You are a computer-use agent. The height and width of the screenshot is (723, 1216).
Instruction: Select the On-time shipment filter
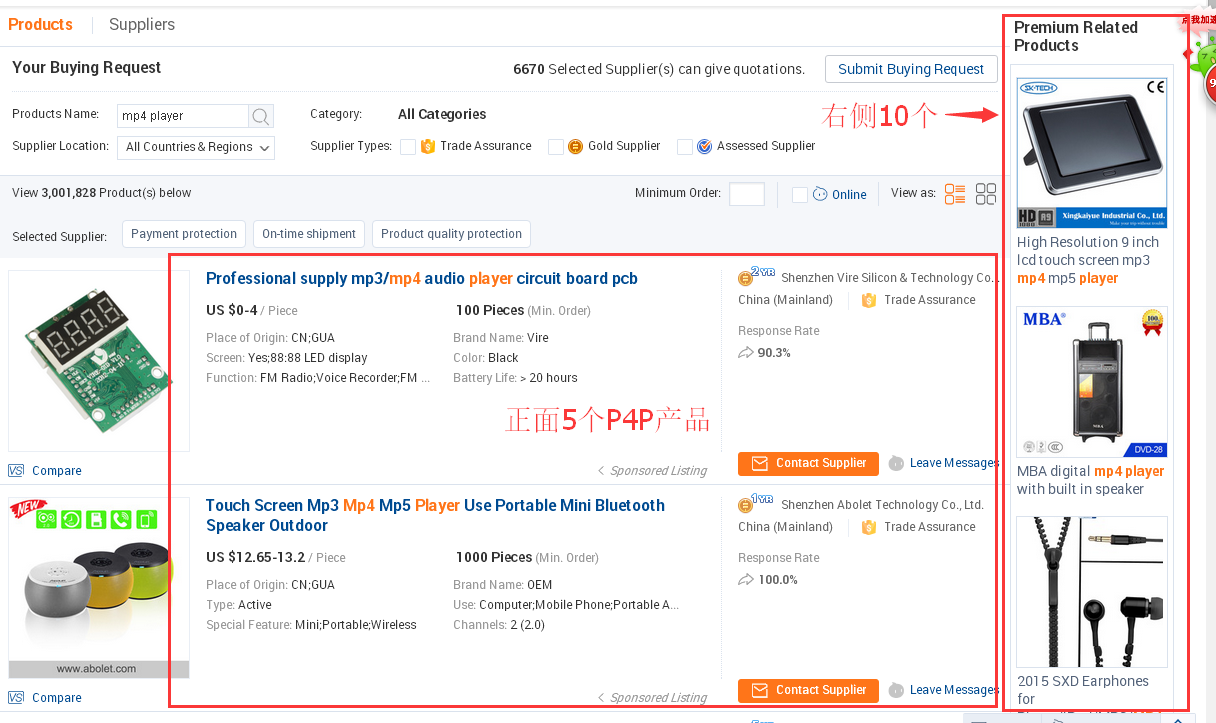coord(309,234)
